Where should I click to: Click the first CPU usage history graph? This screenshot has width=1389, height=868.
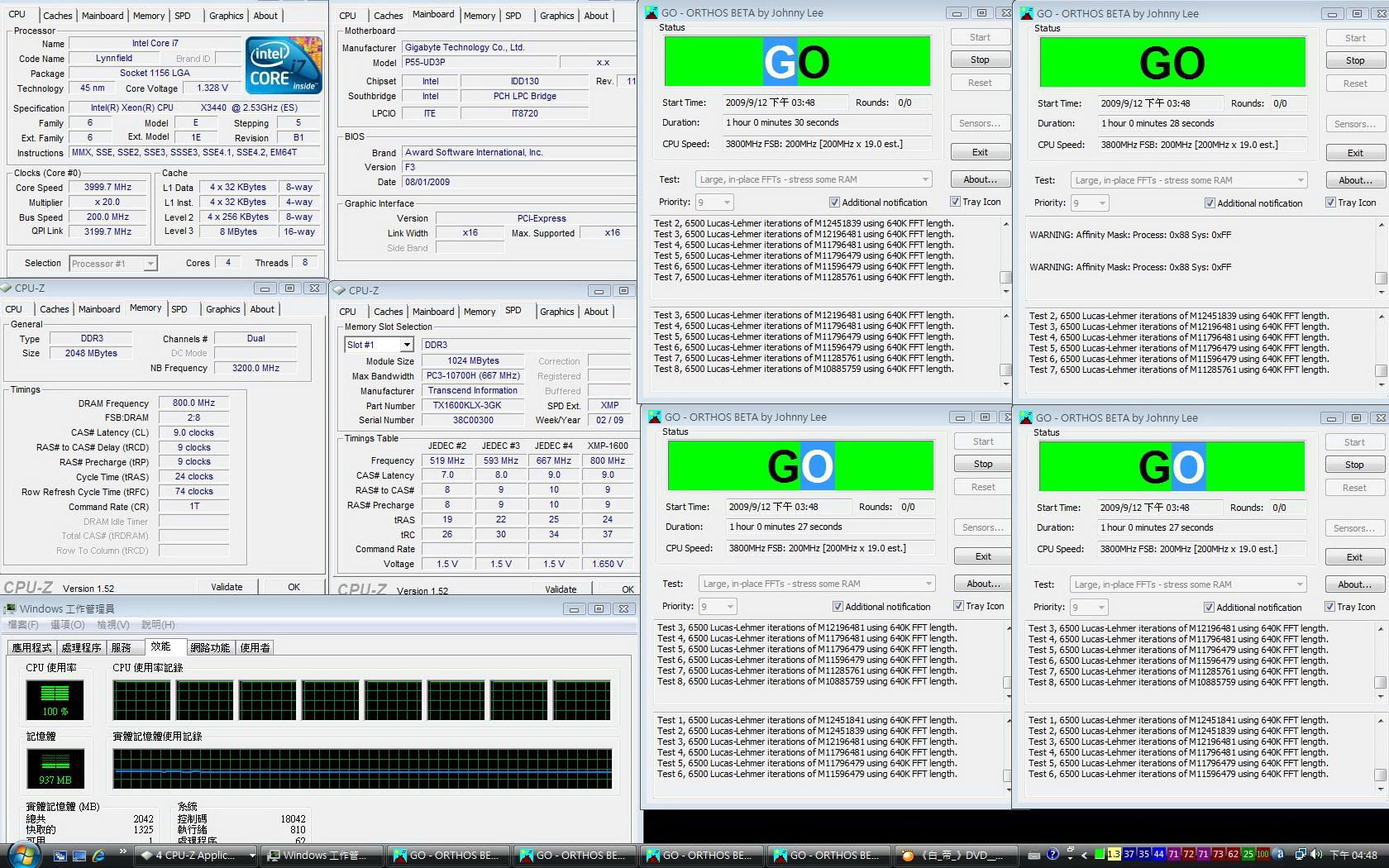pos(141,700)
